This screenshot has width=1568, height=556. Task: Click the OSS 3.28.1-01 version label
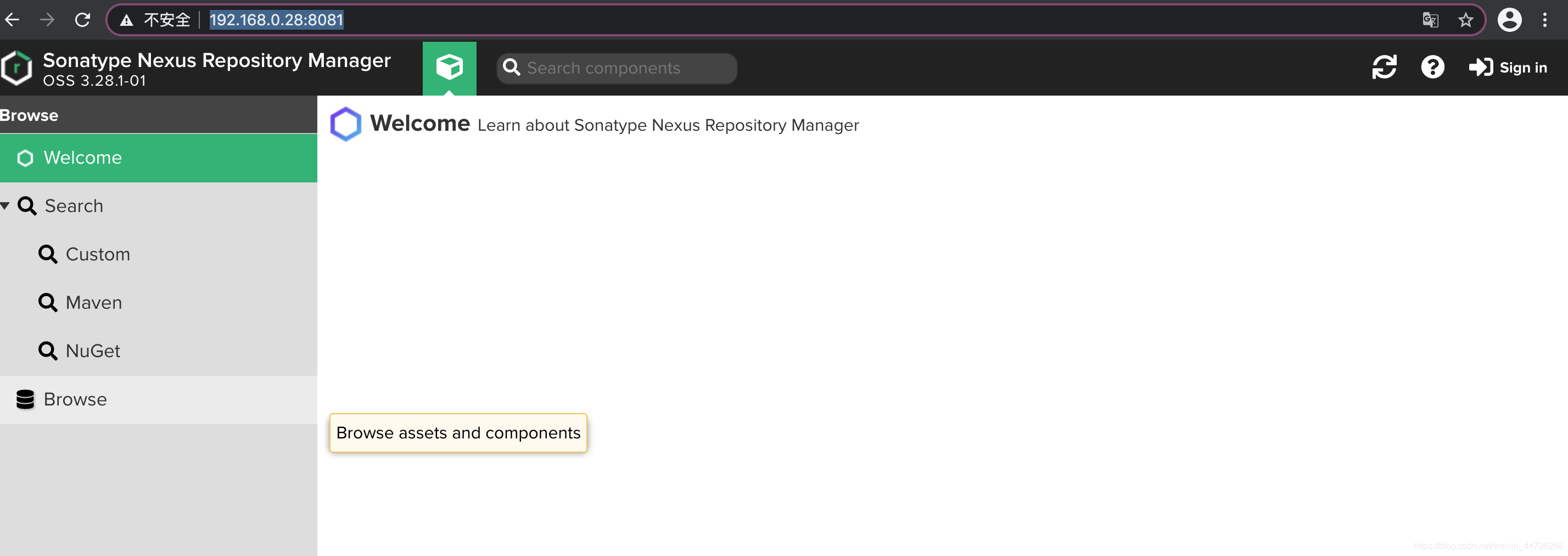pyautogui.click(x=94, y=81)
